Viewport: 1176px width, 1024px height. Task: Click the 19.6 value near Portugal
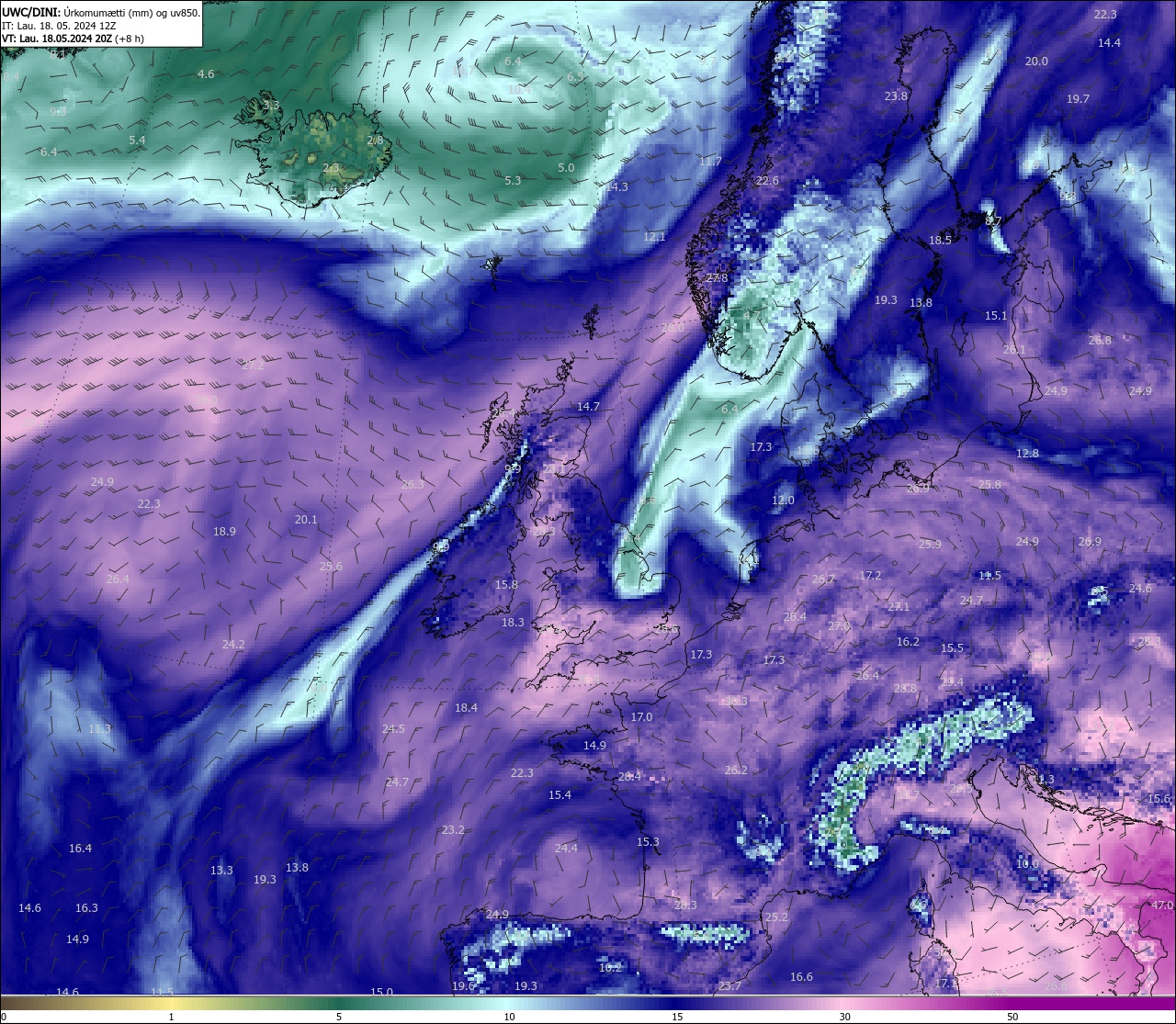click(x=463, y=985)
